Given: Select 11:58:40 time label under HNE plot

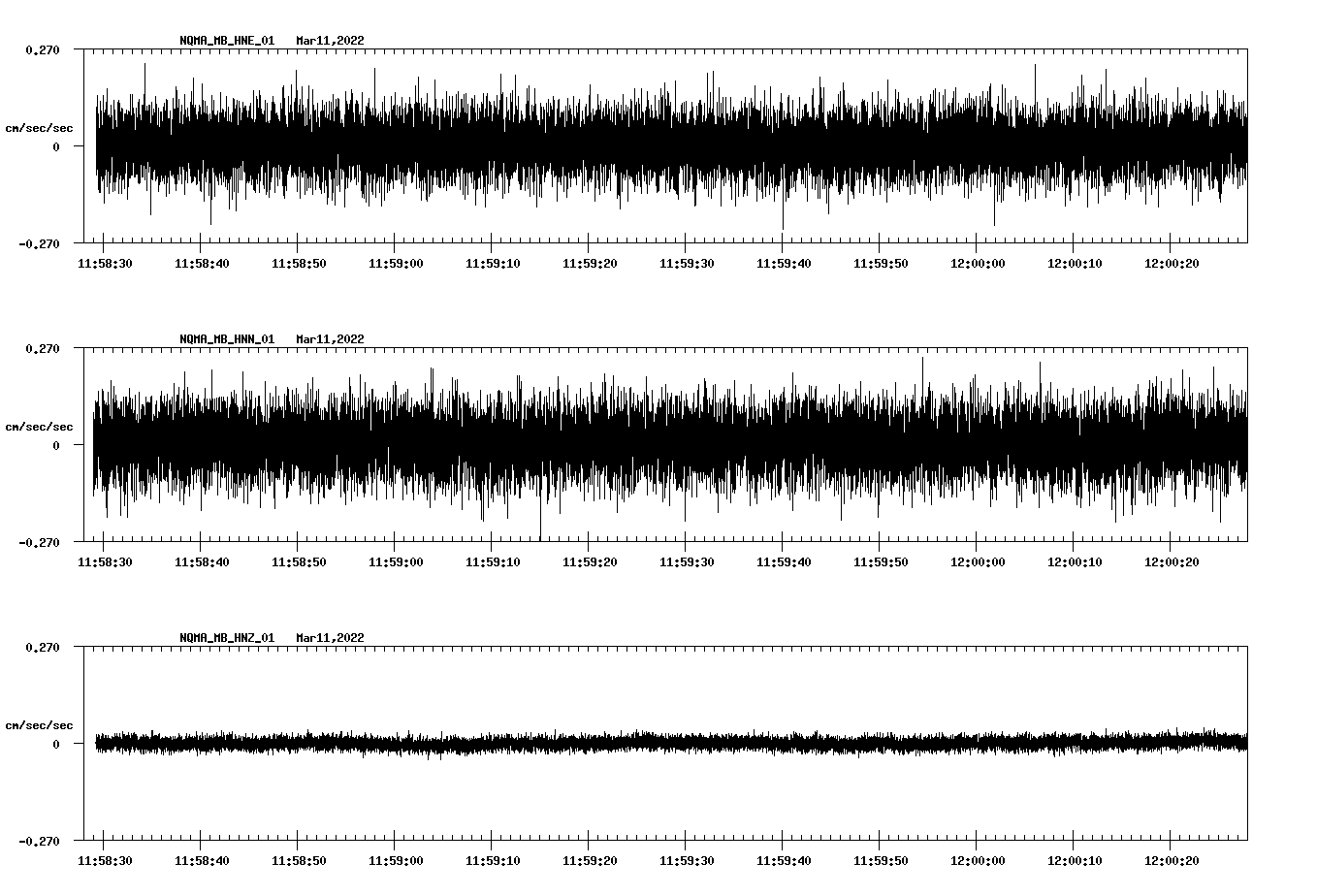Looking at the screenshot, I should 202,264.
